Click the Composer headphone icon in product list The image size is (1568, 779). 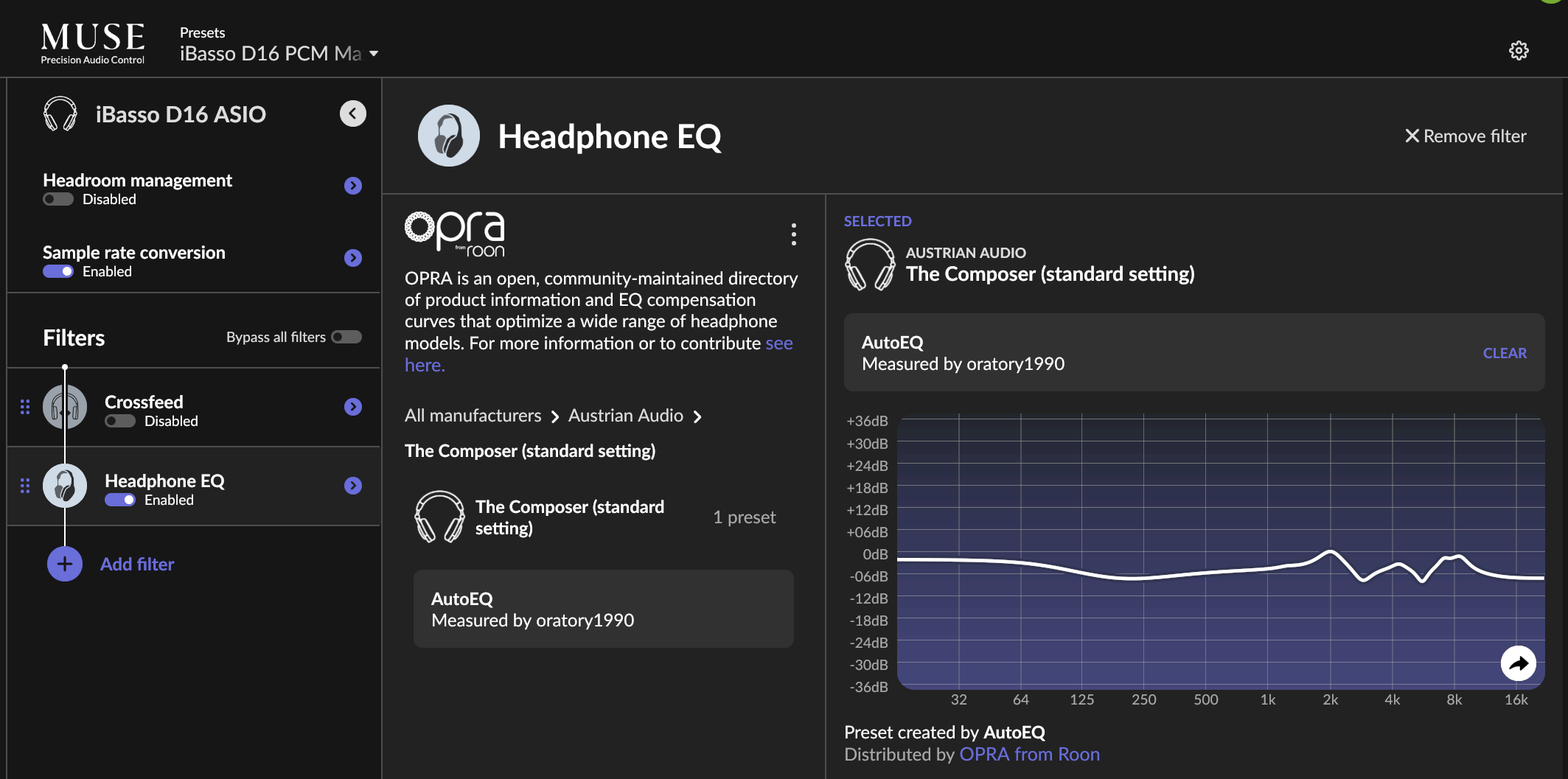439,517
